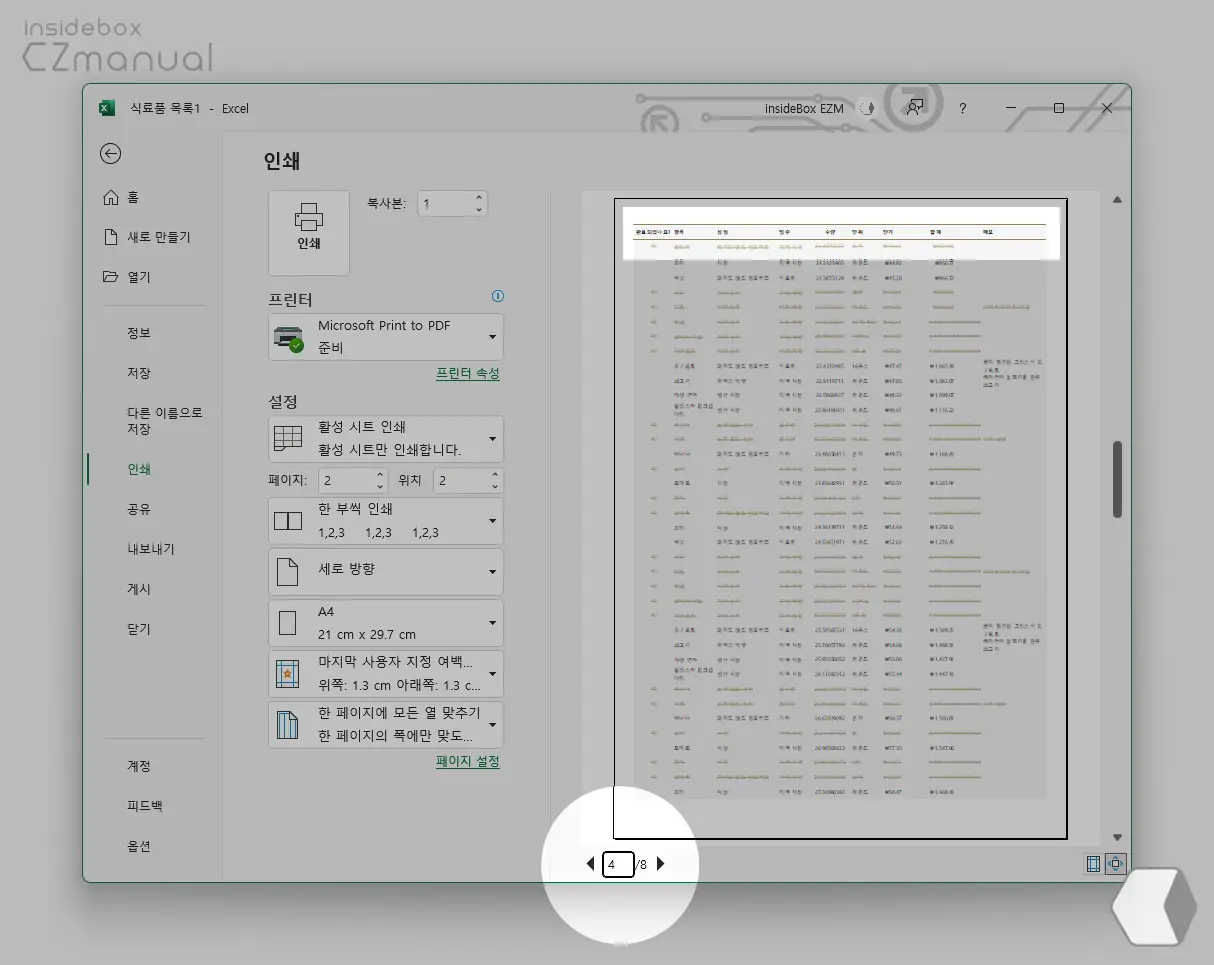Click the user account avatar icon
1214x965 pixels.
(x=867, y=108)
